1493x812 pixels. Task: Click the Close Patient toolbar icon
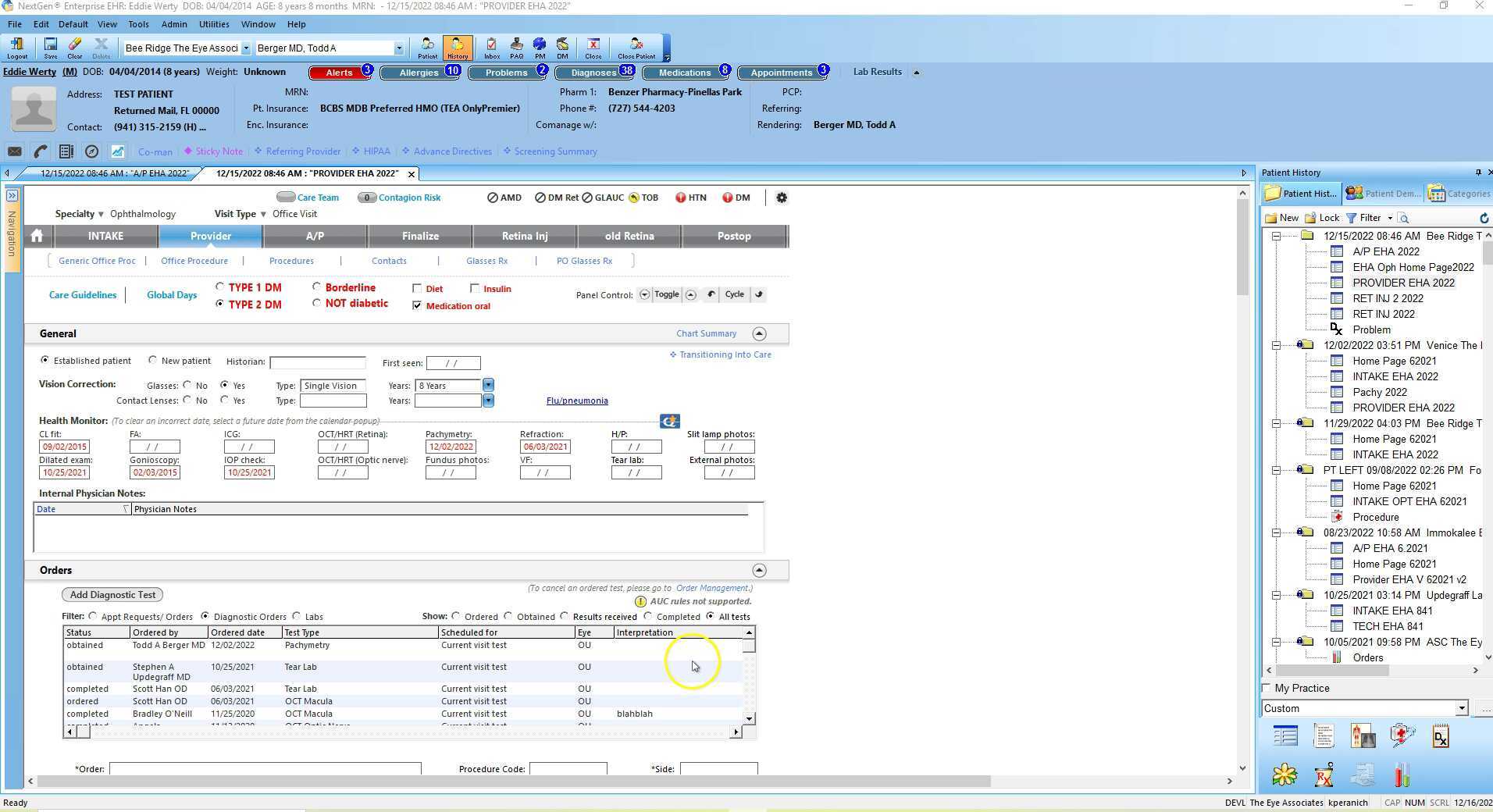point(636,48)
